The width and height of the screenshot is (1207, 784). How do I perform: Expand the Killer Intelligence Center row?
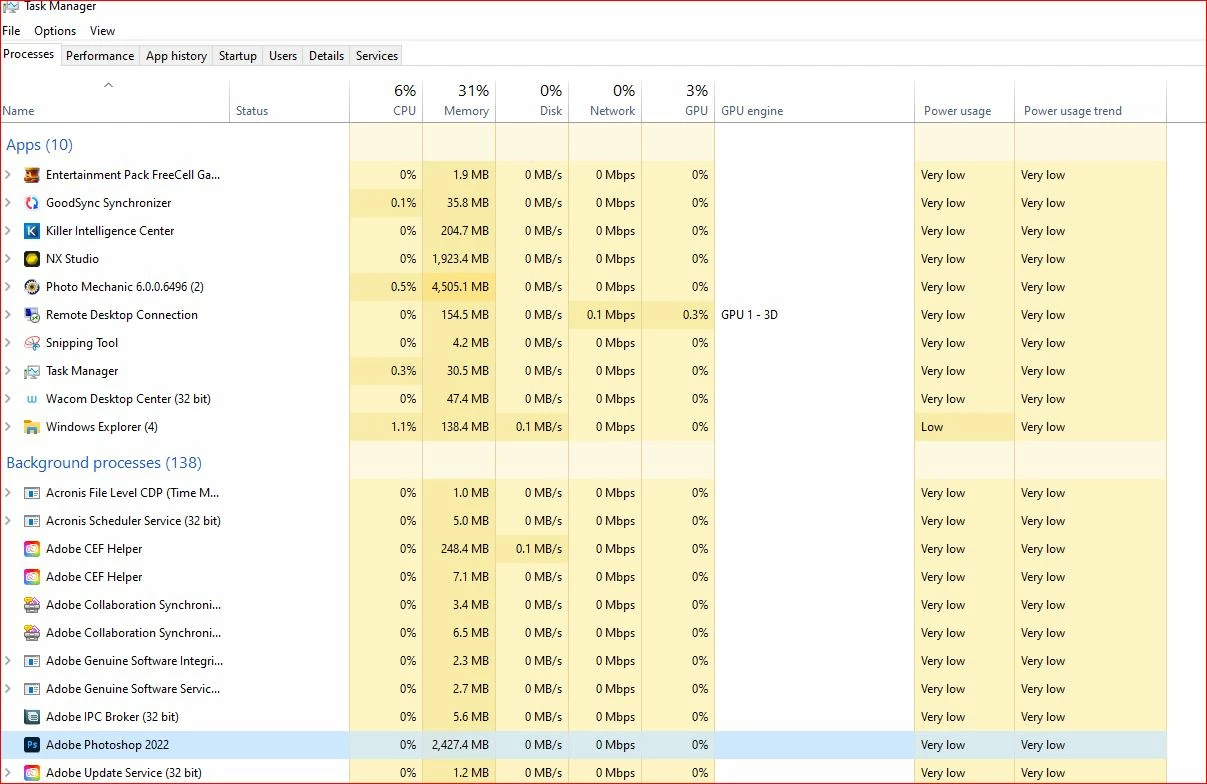8,231
